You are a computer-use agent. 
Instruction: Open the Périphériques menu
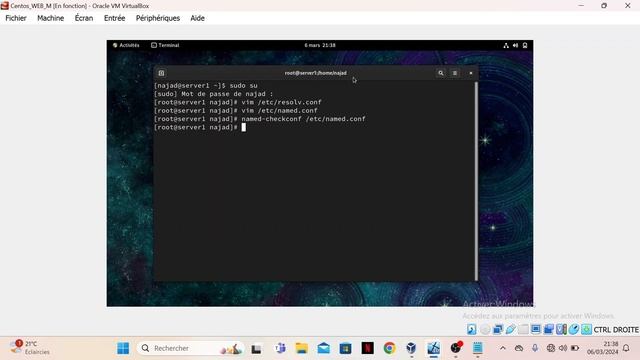pos(158,18)
